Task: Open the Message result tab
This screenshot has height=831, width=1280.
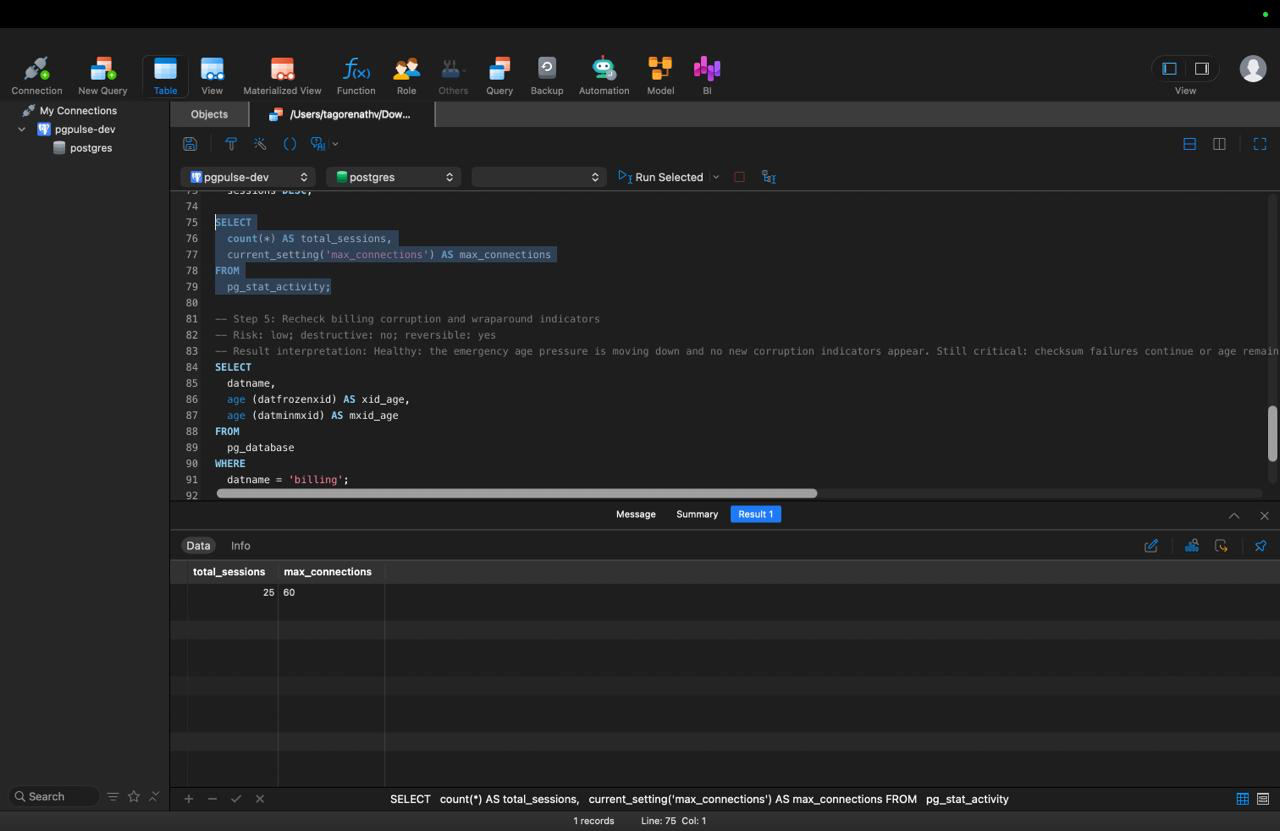Action: point(636,514)
